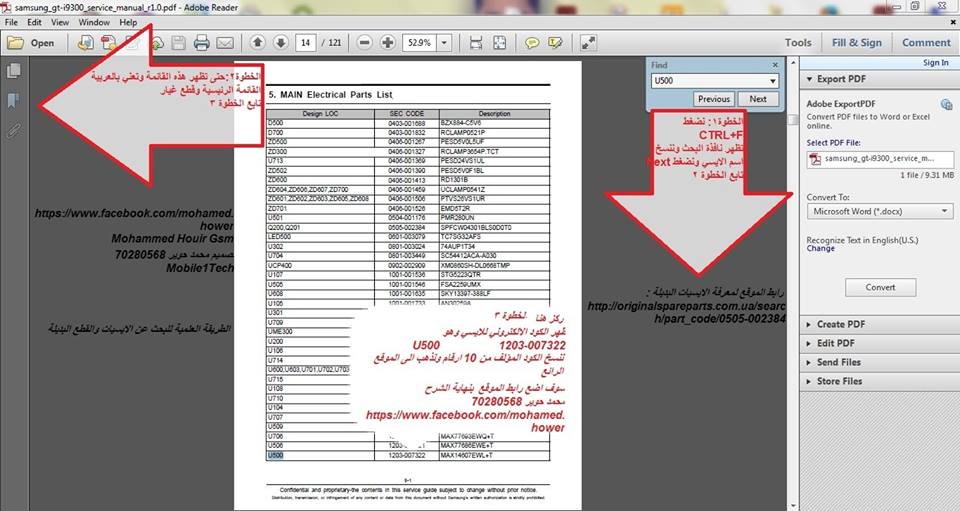This screenshot has height=511, width=960.
Task: Open the Tools pane
Action: pos(798,43)
